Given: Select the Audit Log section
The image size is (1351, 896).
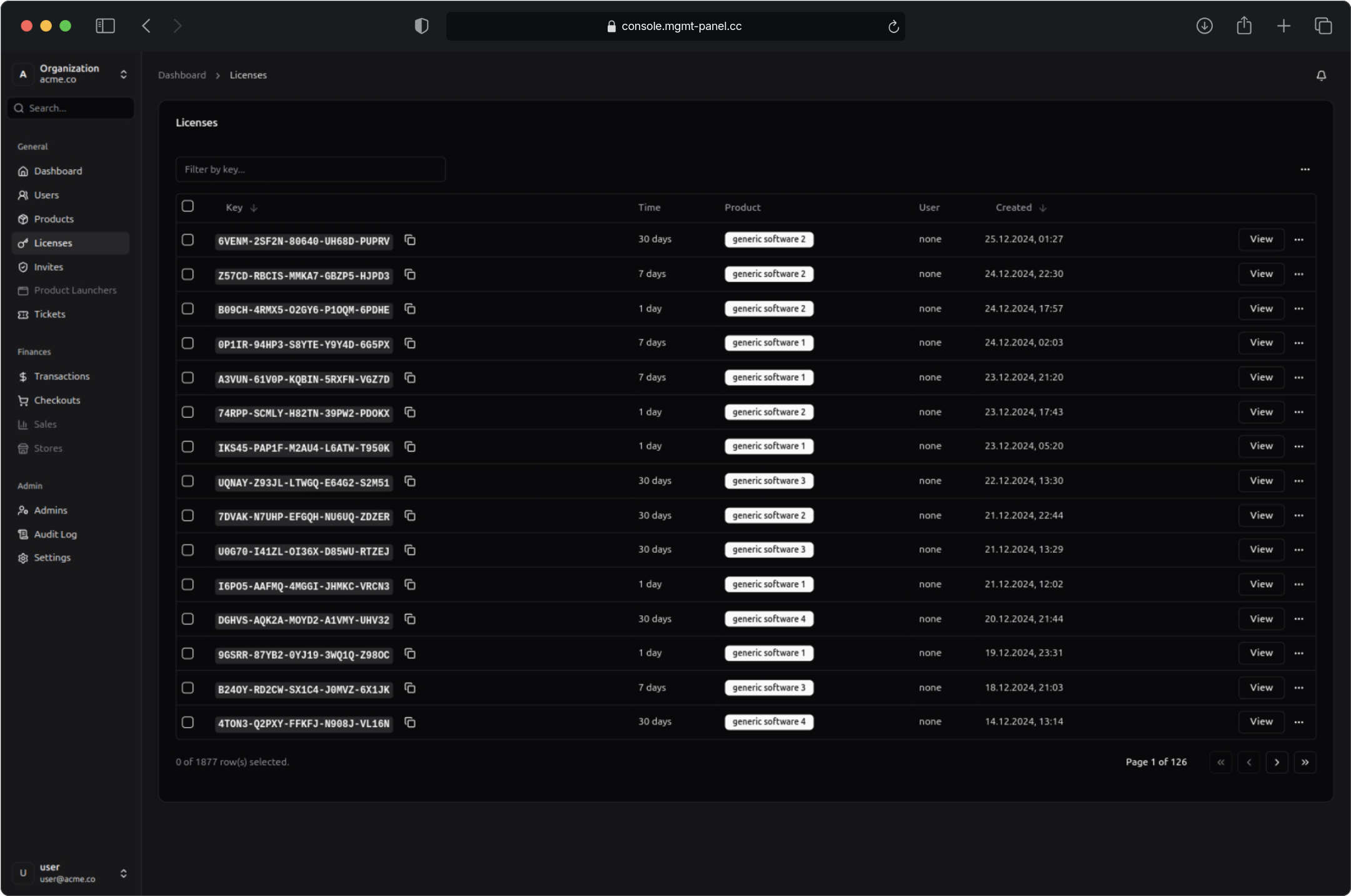Looking at the screenshot, I should (55, 534).
